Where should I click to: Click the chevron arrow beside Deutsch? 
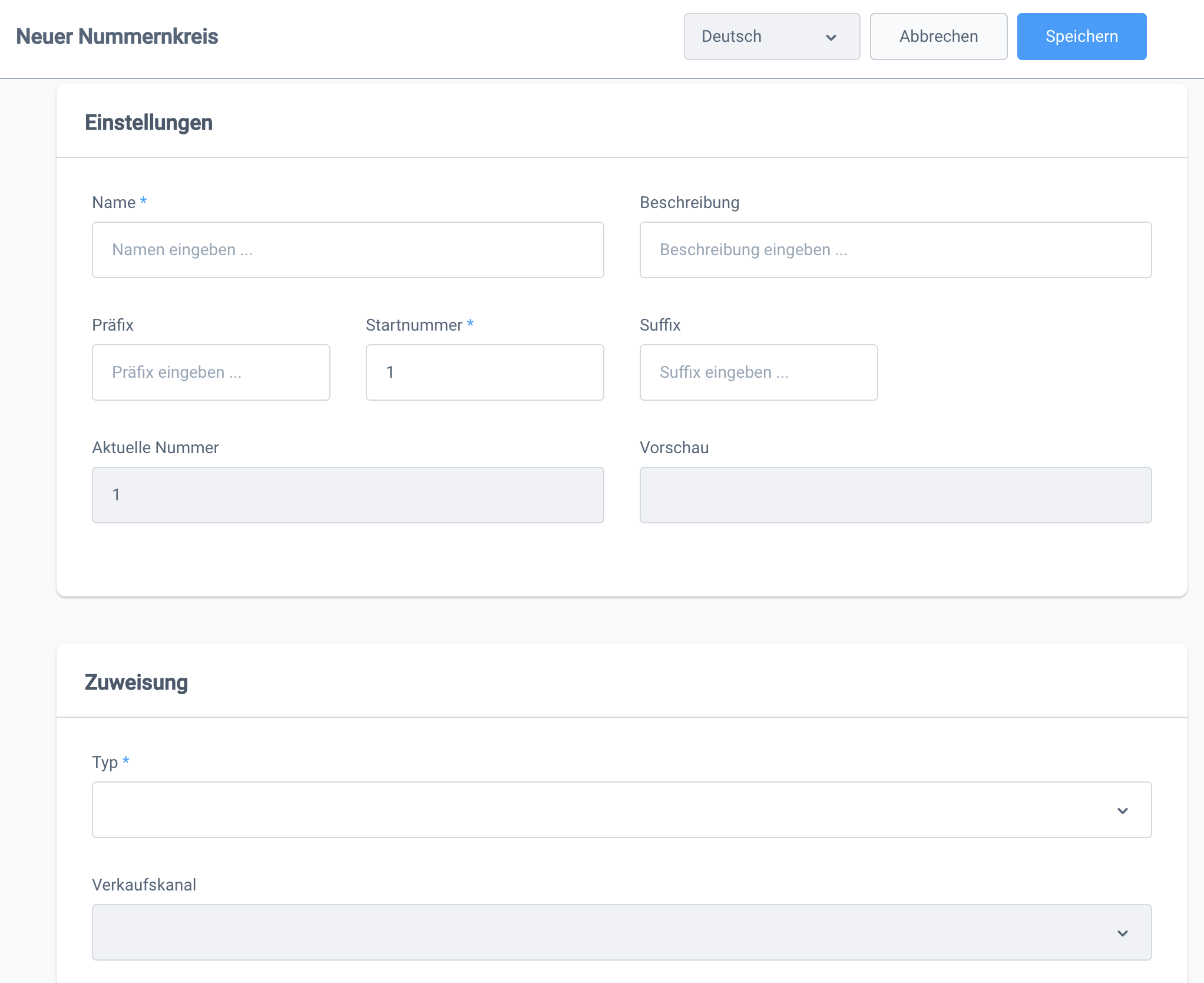tap(831, 38)
